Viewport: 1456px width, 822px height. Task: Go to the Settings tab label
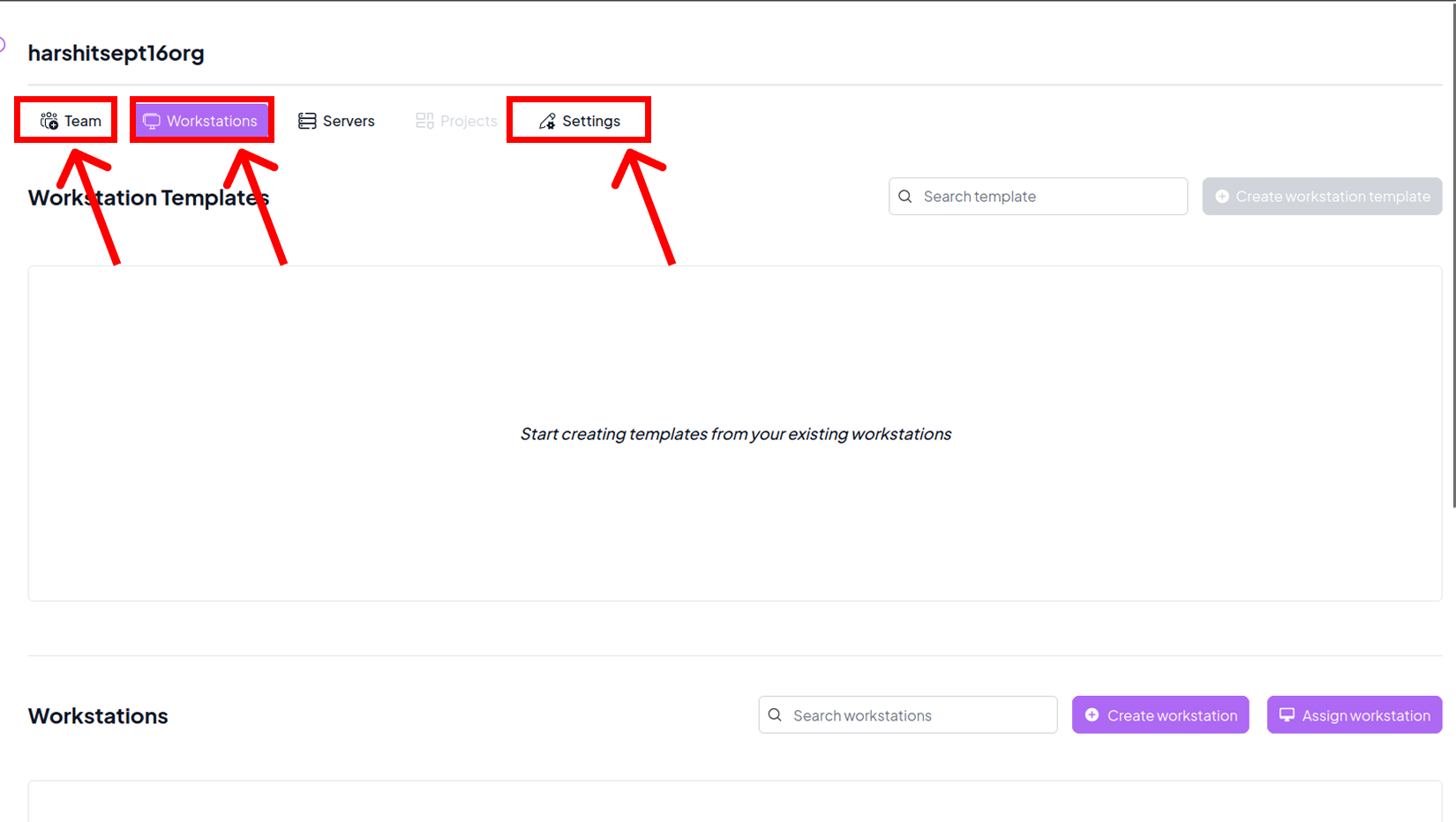click(x=591, y=121)
